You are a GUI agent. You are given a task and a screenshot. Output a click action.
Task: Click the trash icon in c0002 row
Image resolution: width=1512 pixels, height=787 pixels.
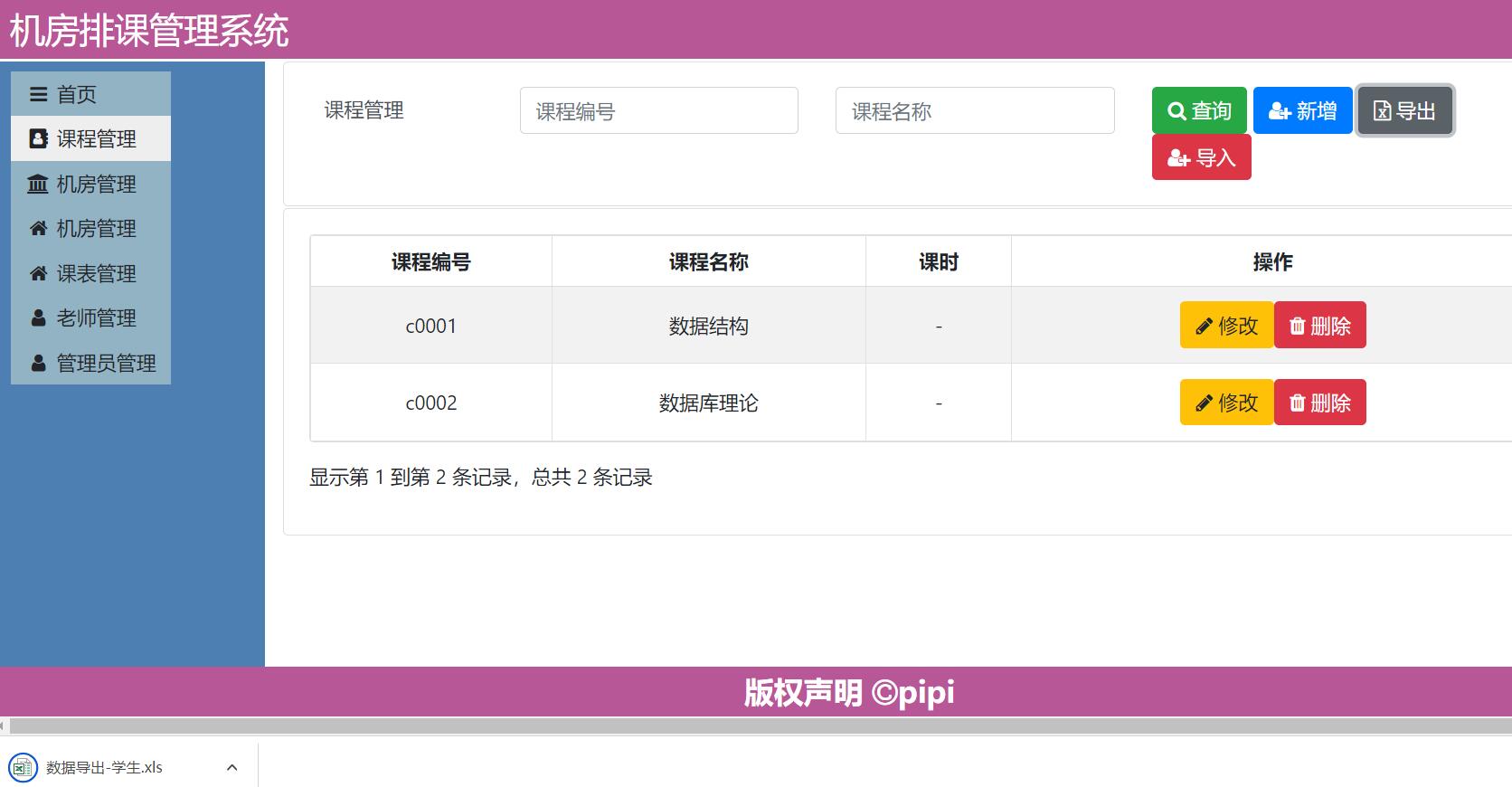click(1298, 403)
